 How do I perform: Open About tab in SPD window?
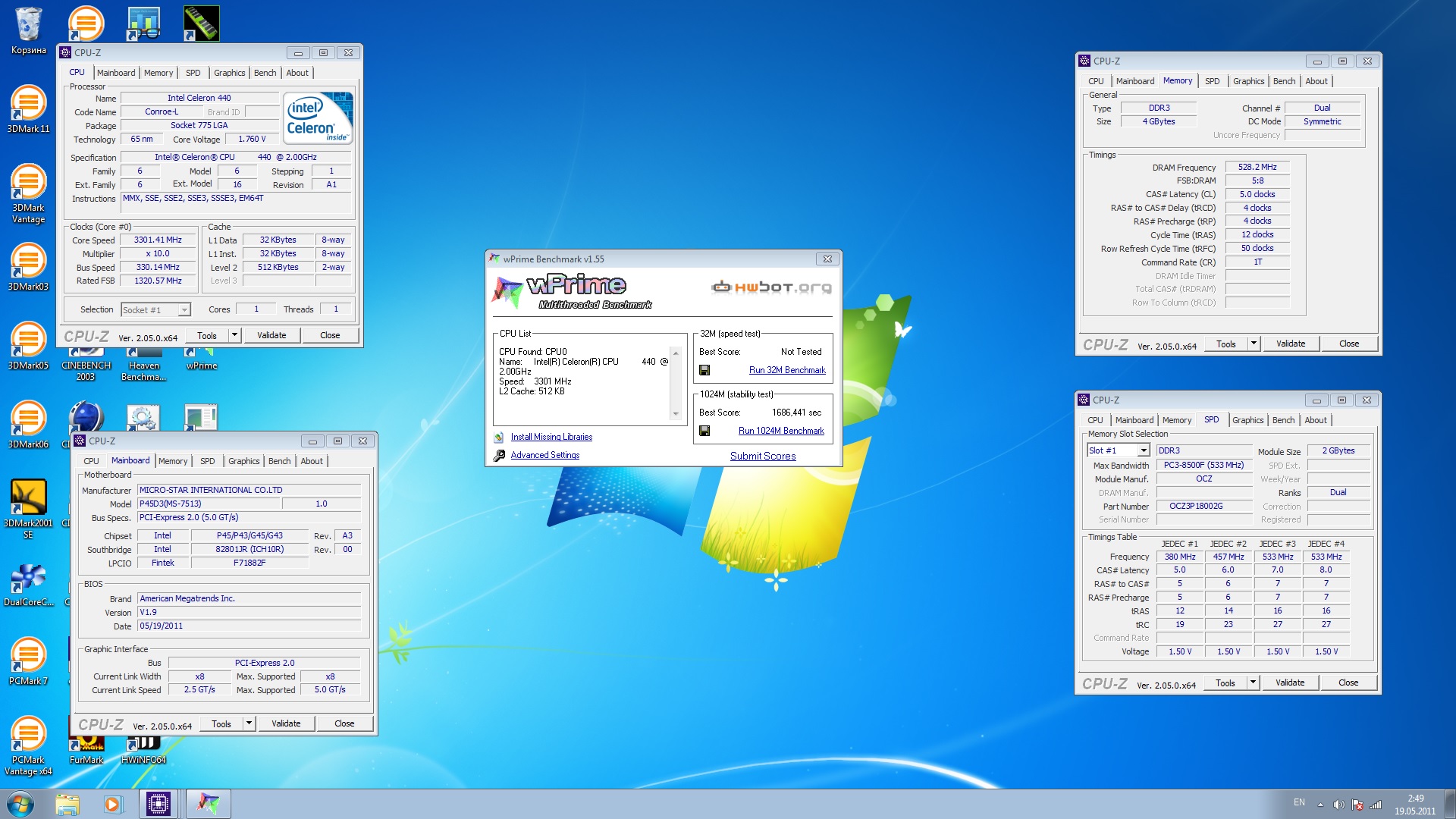[1316, 420]
